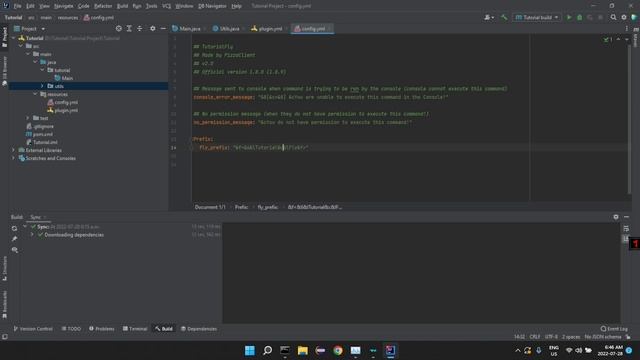640x360 pixels.
Task: Click the JetBrains toolbox icon at top right
Action: [x=634, y=18]
